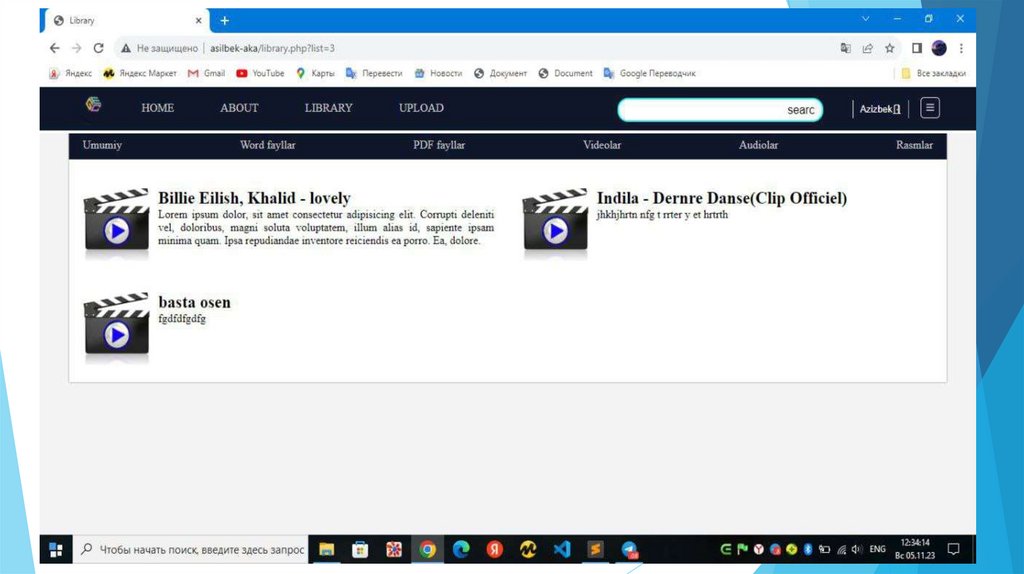Viewport: 1024px width, 574px height.
Task: Click the Bluetooth tray icon
Action: point(808,549)
